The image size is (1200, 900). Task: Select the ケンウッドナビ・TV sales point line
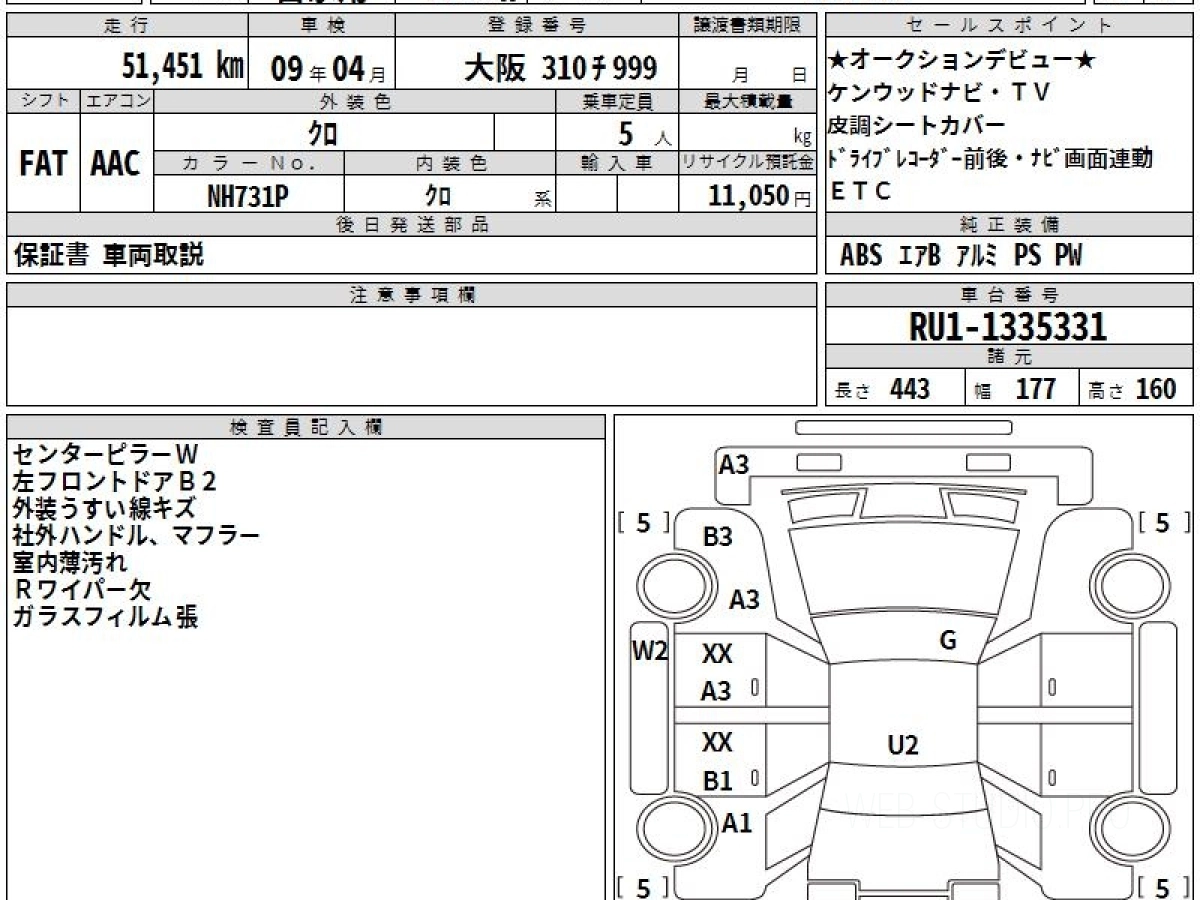(939, 93)
